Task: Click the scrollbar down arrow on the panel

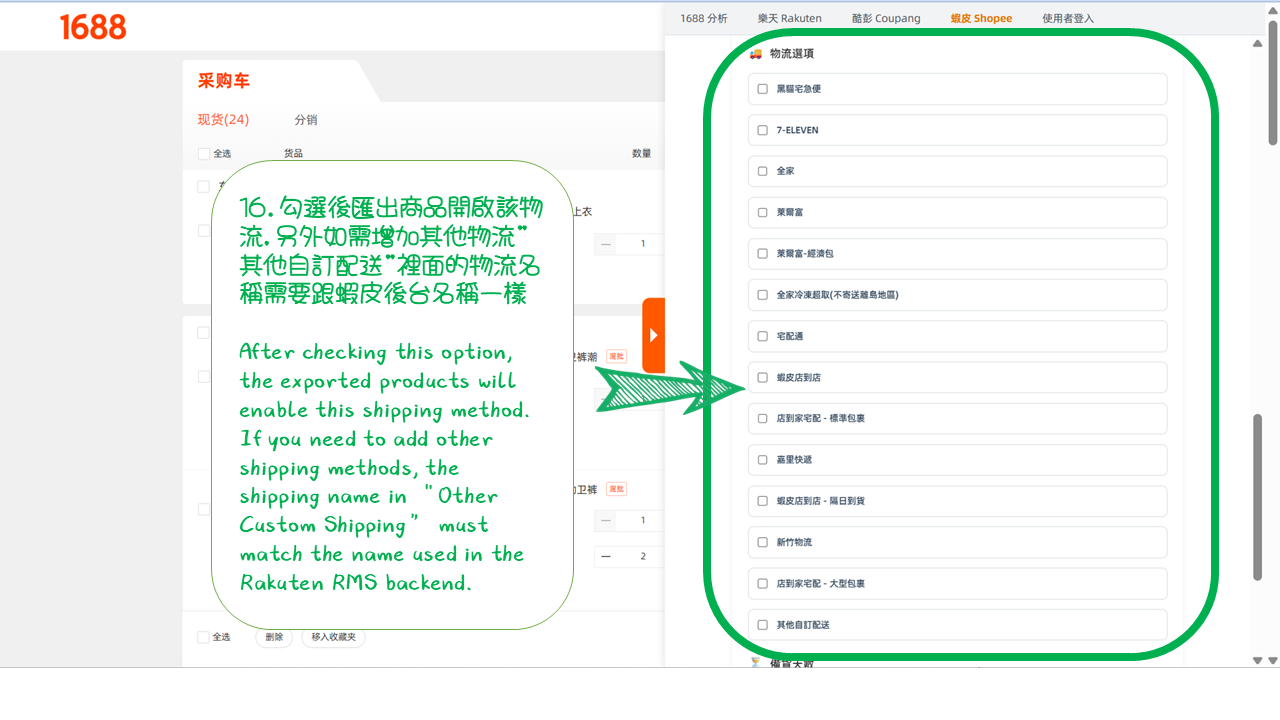Action: click(1256, 660)
